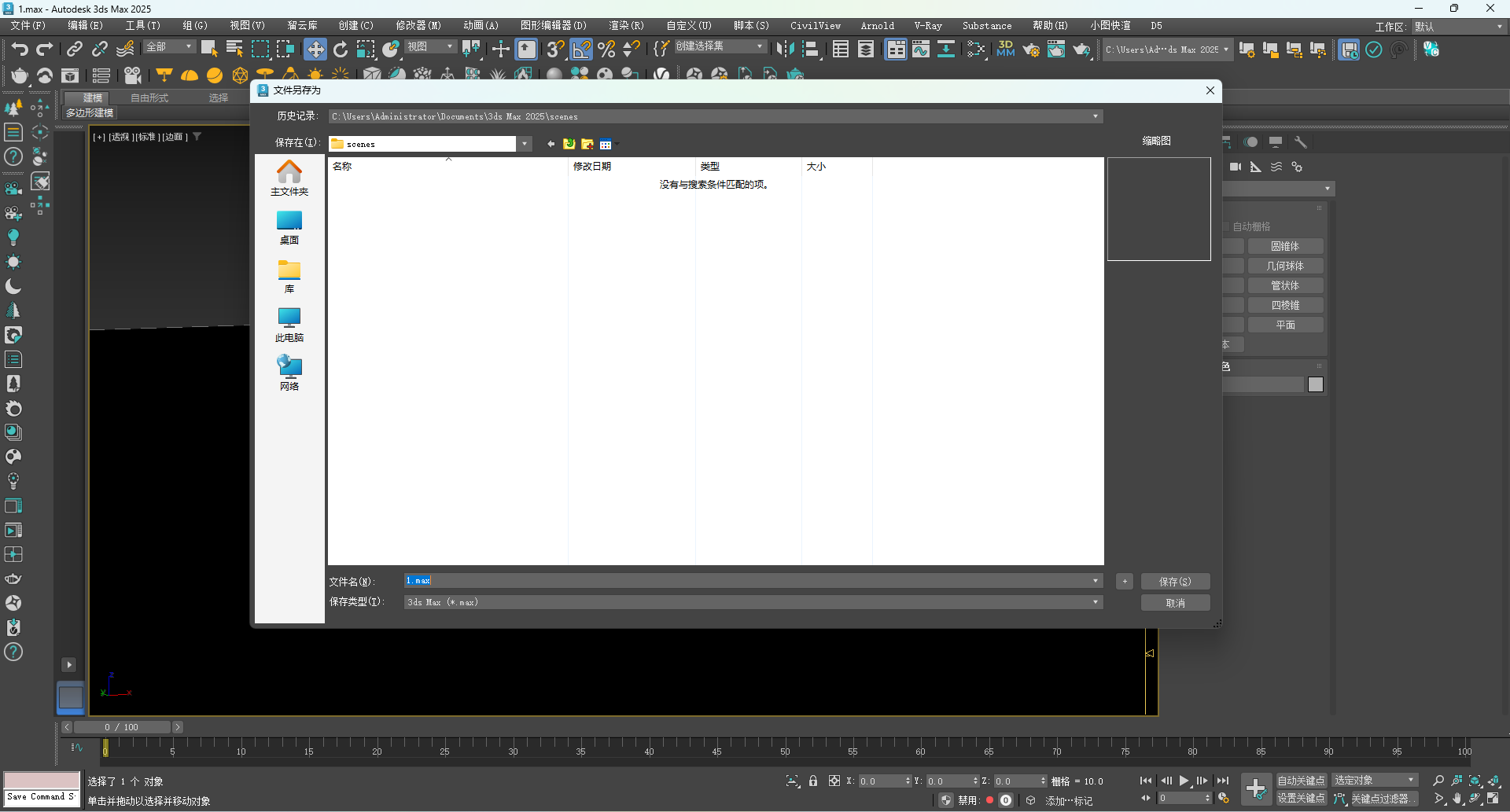Open the view menu icon in dialog

pyautogui.click(x=606, y=144)
